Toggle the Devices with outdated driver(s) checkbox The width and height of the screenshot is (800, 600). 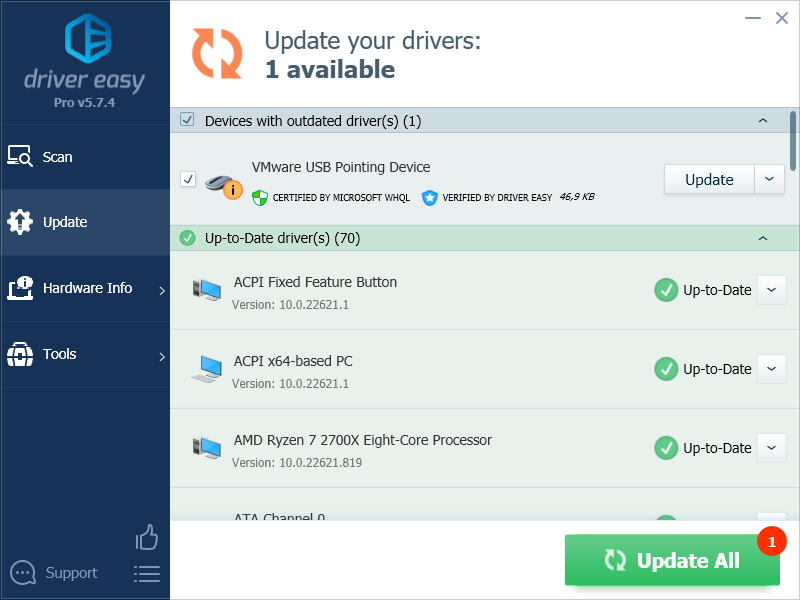click(187, 120)
